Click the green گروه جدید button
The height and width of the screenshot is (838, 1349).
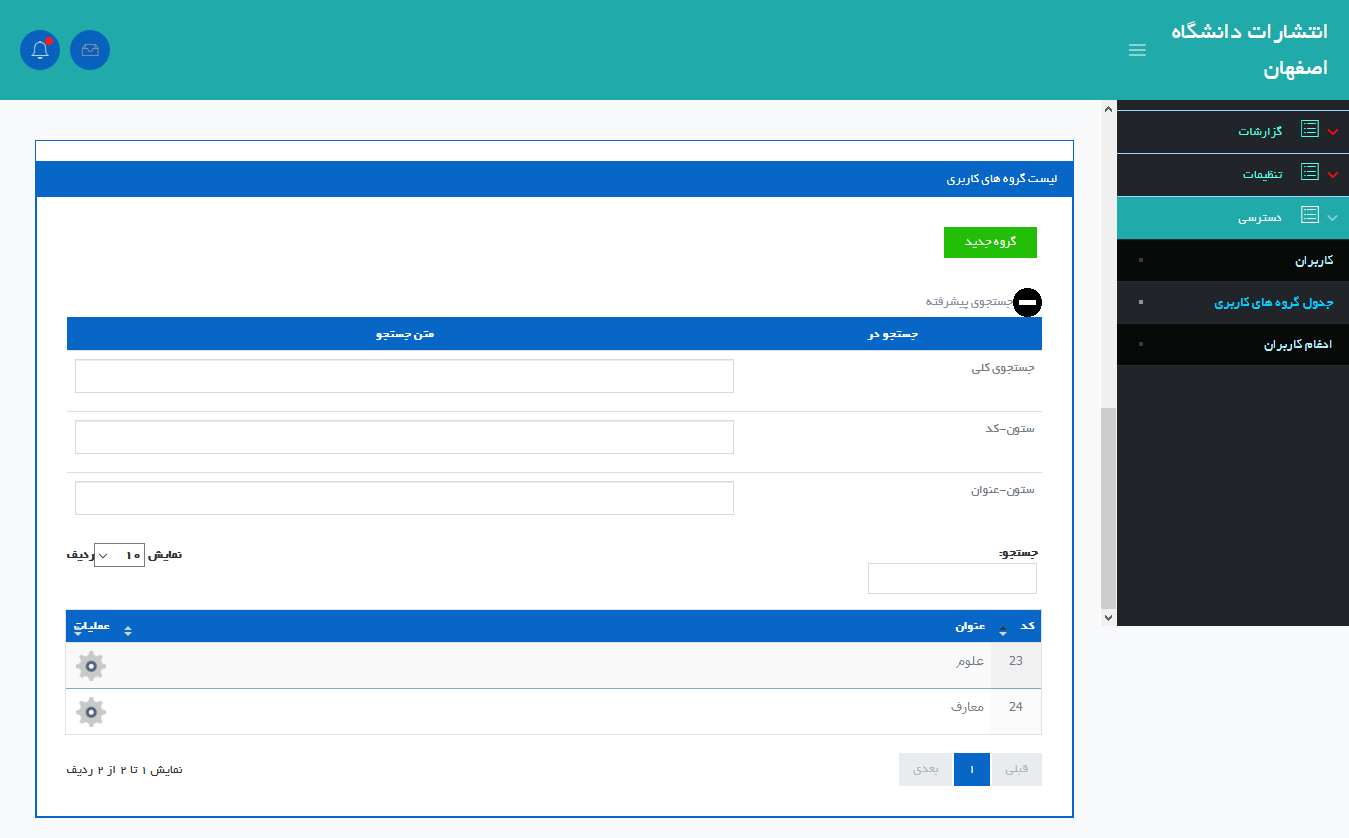click(x=990, y=242)
